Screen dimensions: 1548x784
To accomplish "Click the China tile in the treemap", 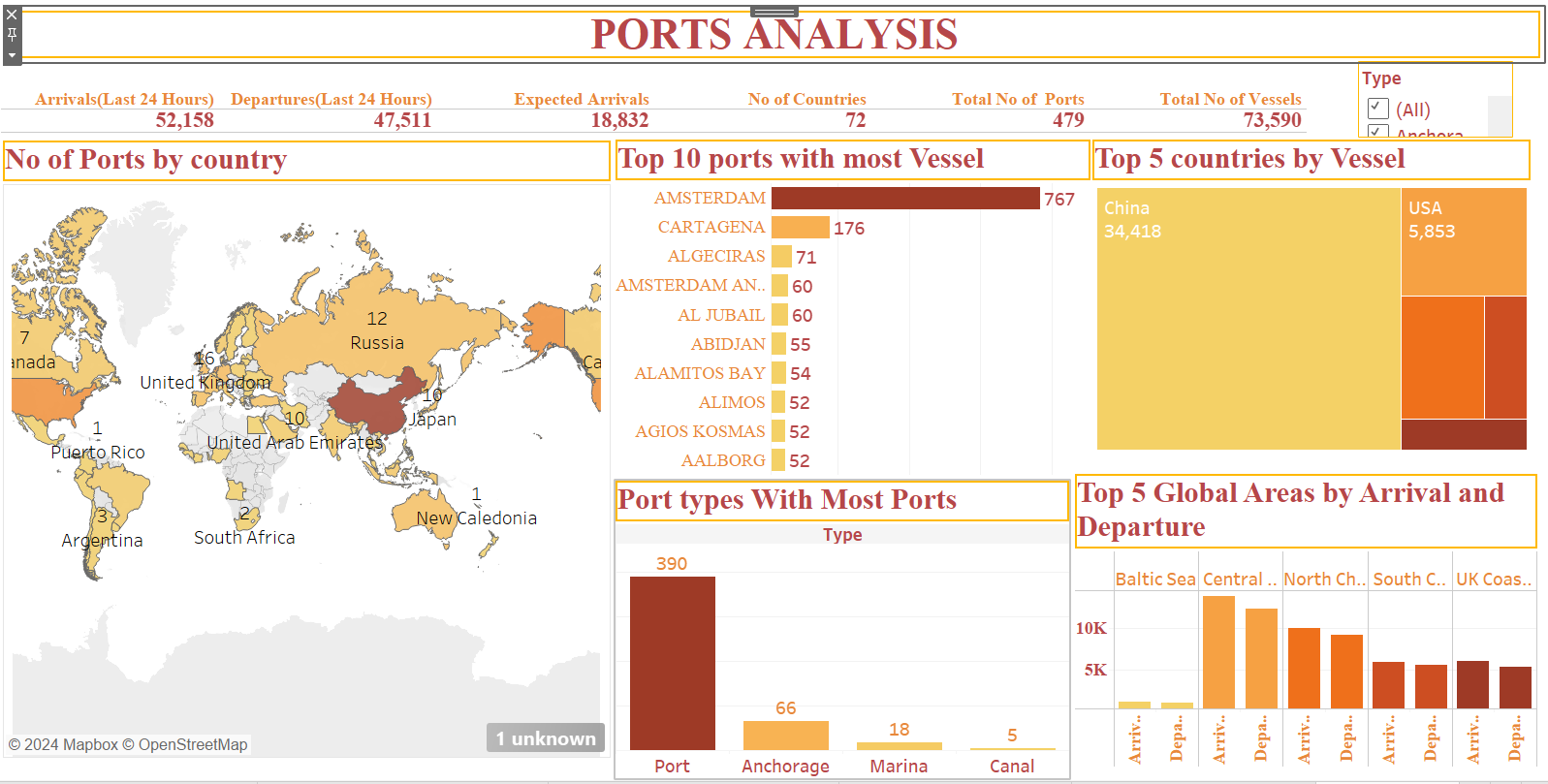I will 1248,320.
